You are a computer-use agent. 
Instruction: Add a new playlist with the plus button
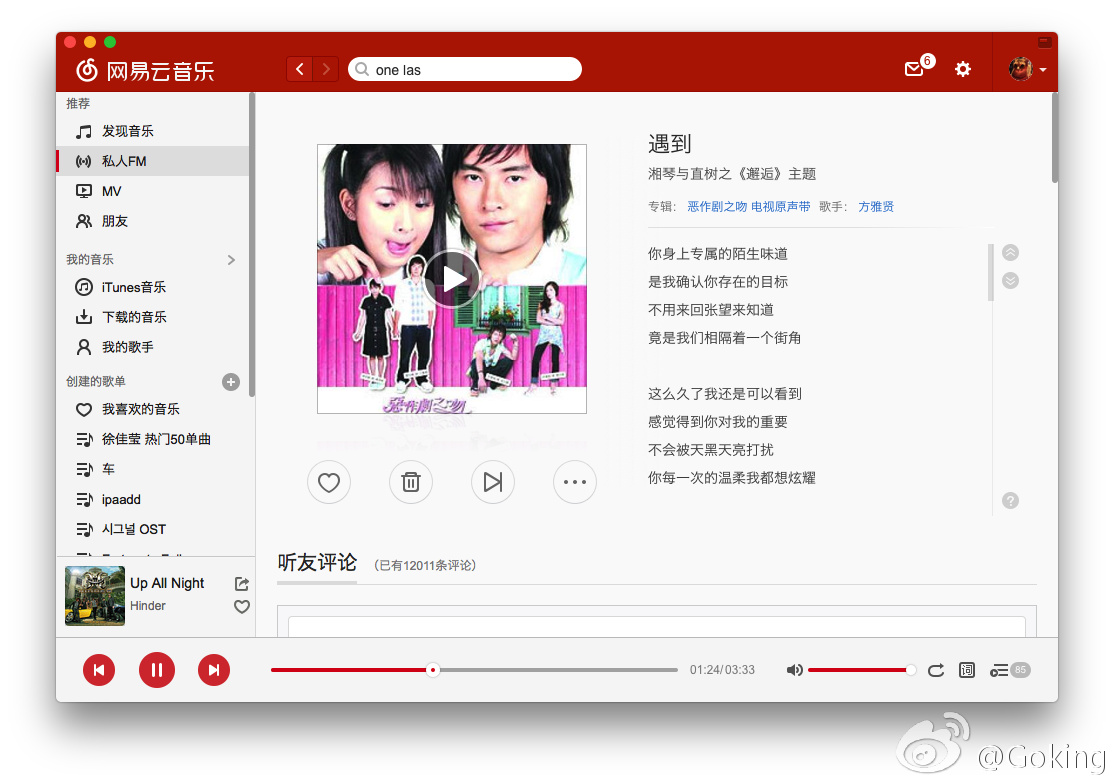point(231,382)
